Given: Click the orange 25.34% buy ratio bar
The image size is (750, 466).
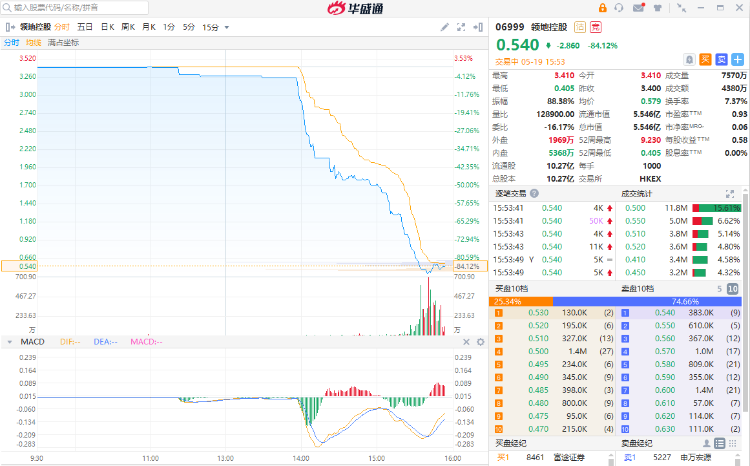Looking at the screenshot, I should tap(521, 301).
